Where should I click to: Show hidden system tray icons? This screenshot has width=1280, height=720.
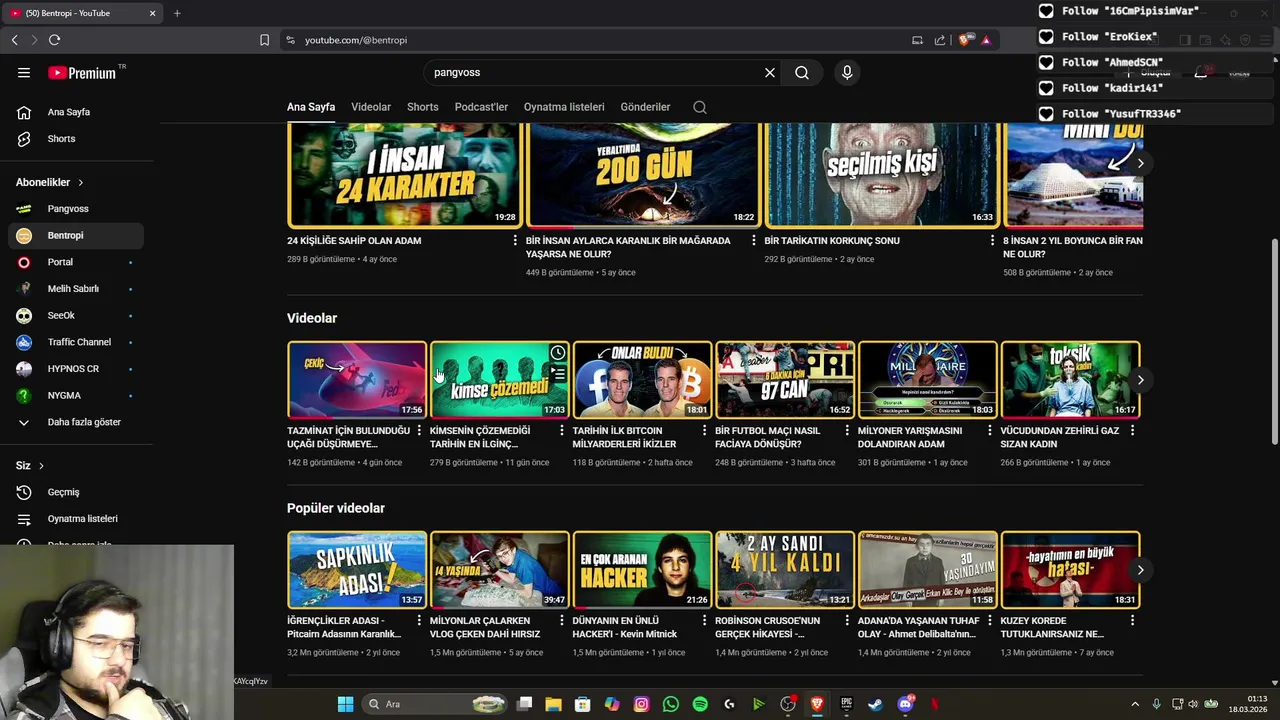click(1134, 704)
